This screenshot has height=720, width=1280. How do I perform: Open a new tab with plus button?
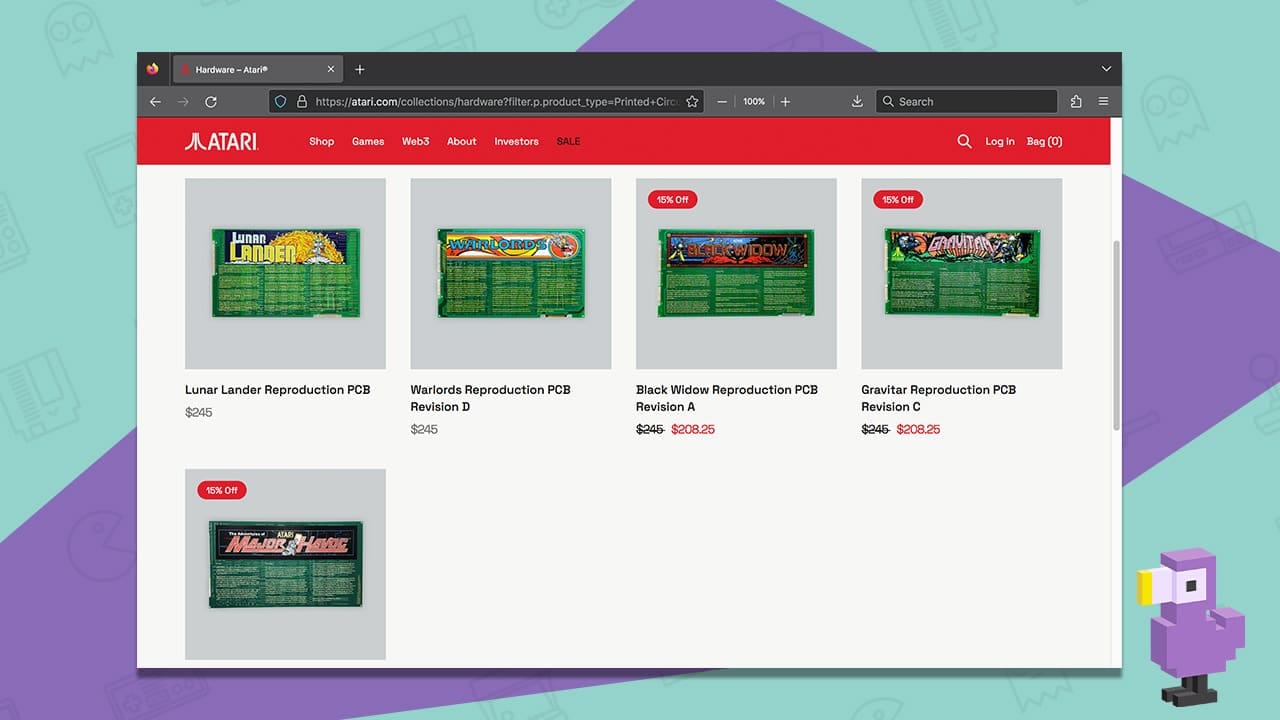(360, 69)
